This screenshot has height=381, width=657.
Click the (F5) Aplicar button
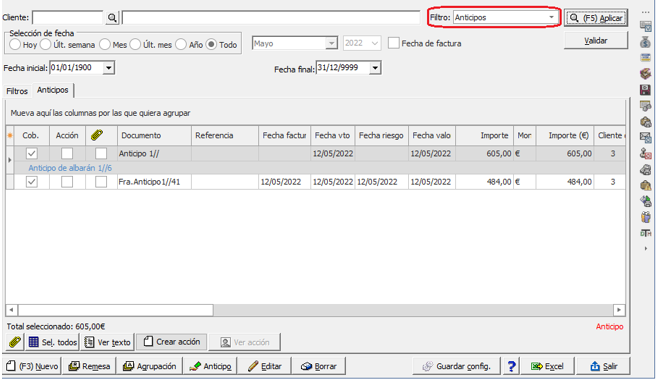pyautogui.click(x=596, y=18)
